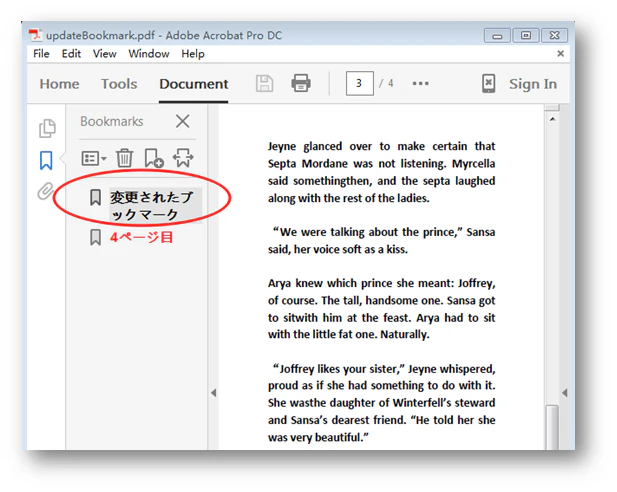Viewport: 617px width, 492px height.
Task: Open the View menu
Action: click(x=105, y=54)
